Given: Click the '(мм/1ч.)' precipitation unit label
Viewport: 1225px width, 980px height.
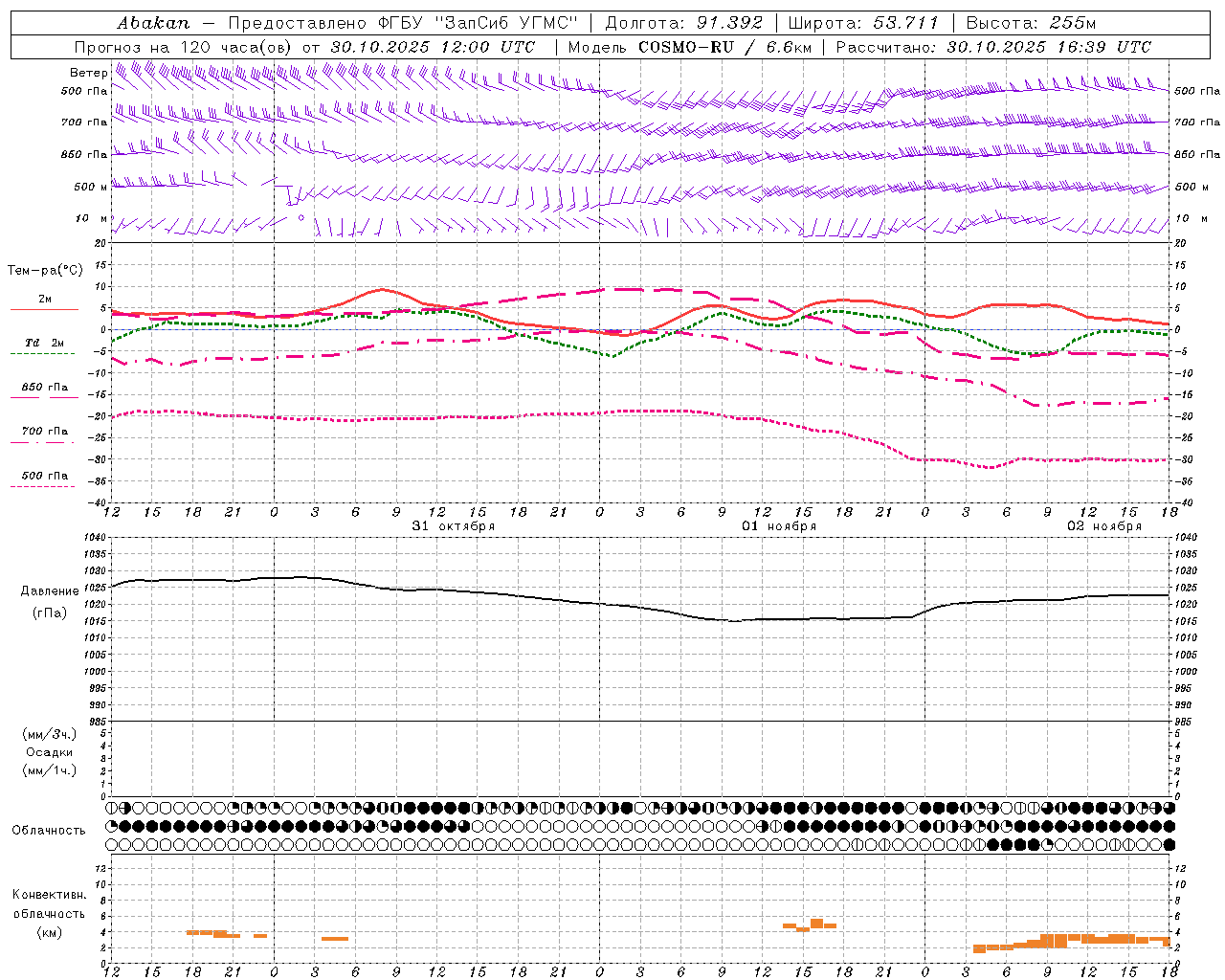Looking at the screenshot, I should [x=50, y=770].
